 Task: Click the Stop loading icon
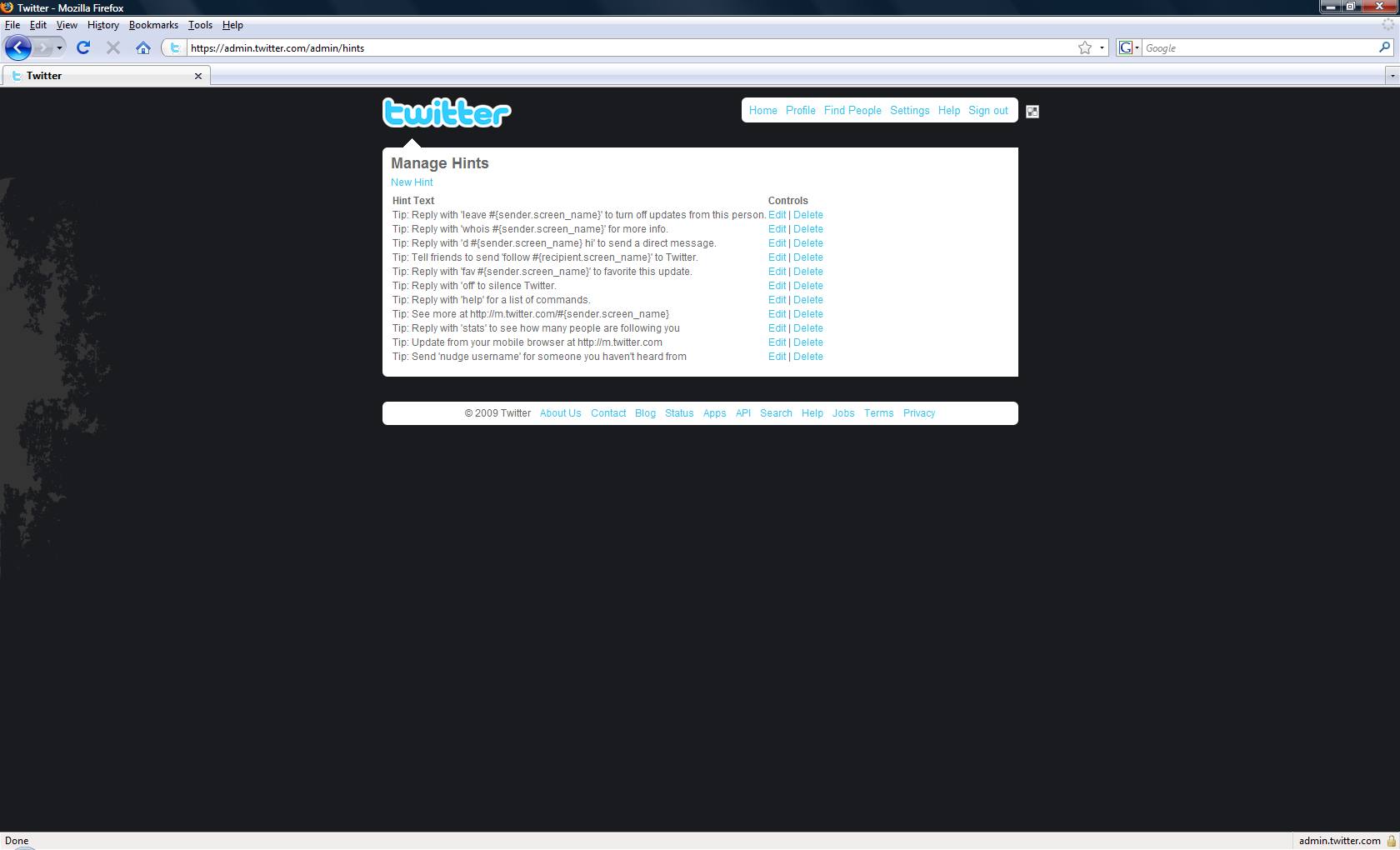pos(113,47)
